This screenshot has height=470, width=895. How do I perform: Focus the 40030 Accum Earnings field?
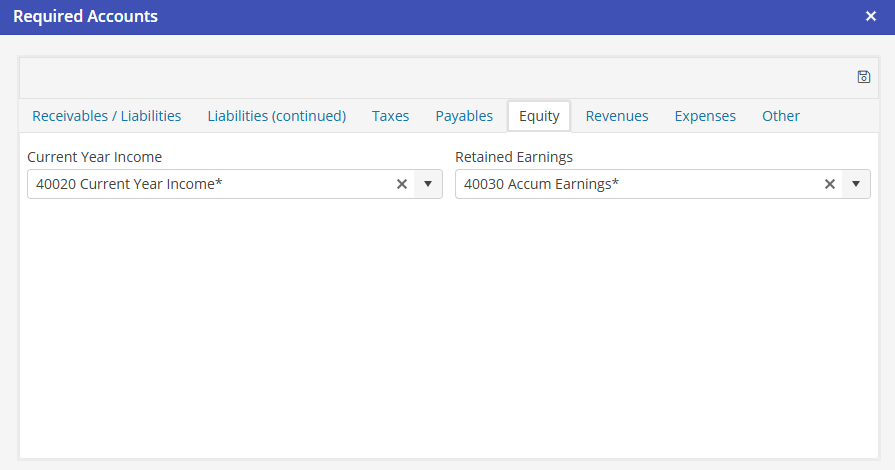(x=630, y=184)
